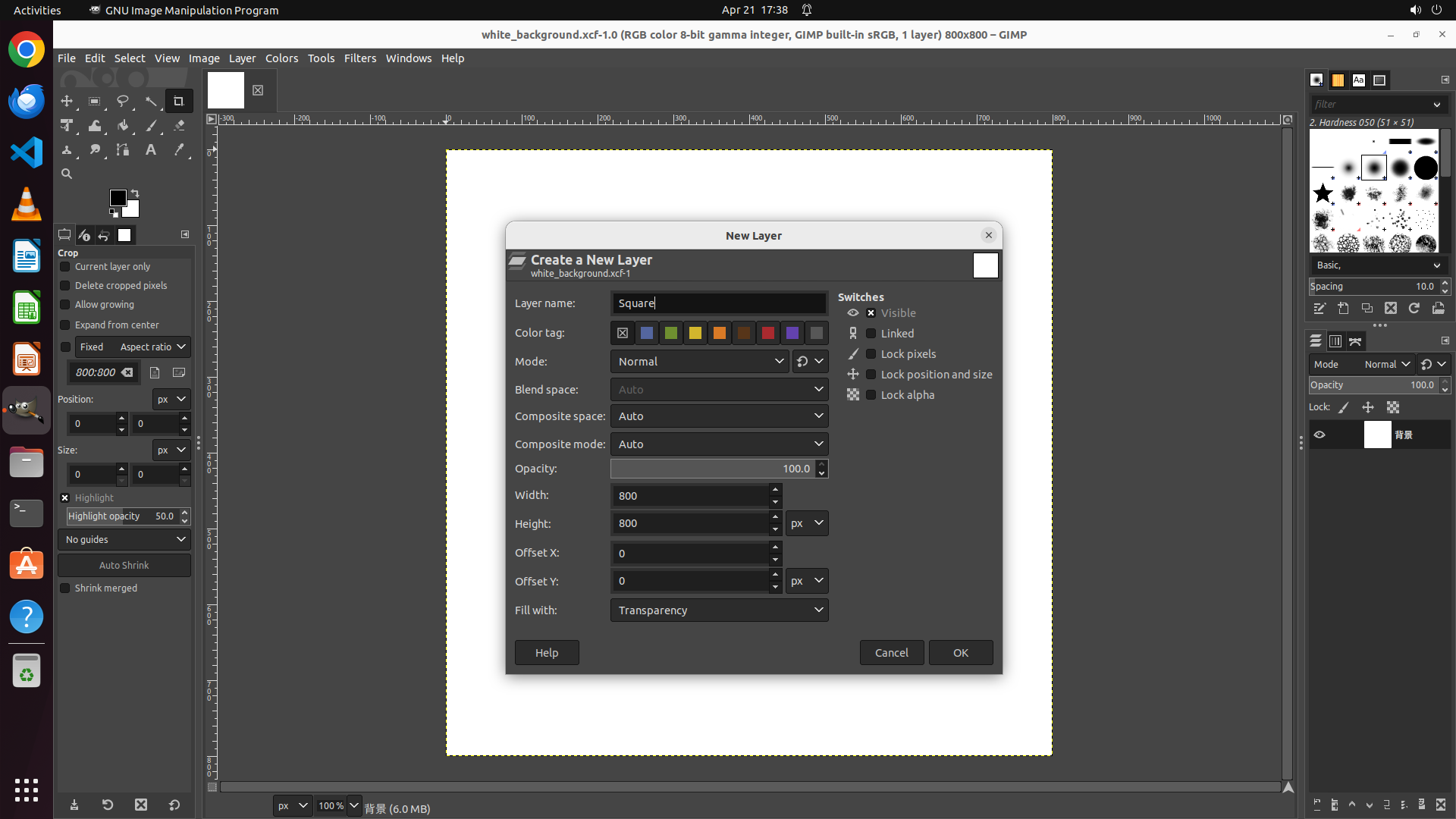Screen dimensions: 1456x819
Task: Click the edit brush icon in Brushes panel
Action: (1319, 309)
